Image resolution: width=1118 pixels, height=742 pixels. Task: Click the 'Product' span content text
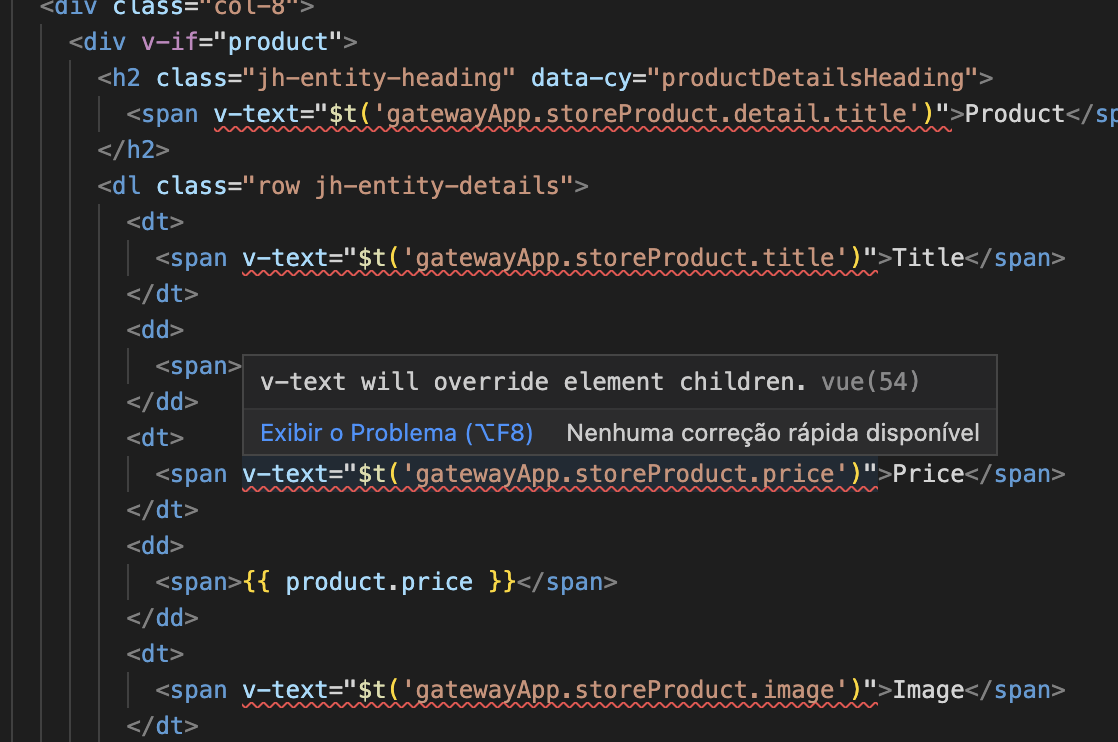click(1015, 114)
